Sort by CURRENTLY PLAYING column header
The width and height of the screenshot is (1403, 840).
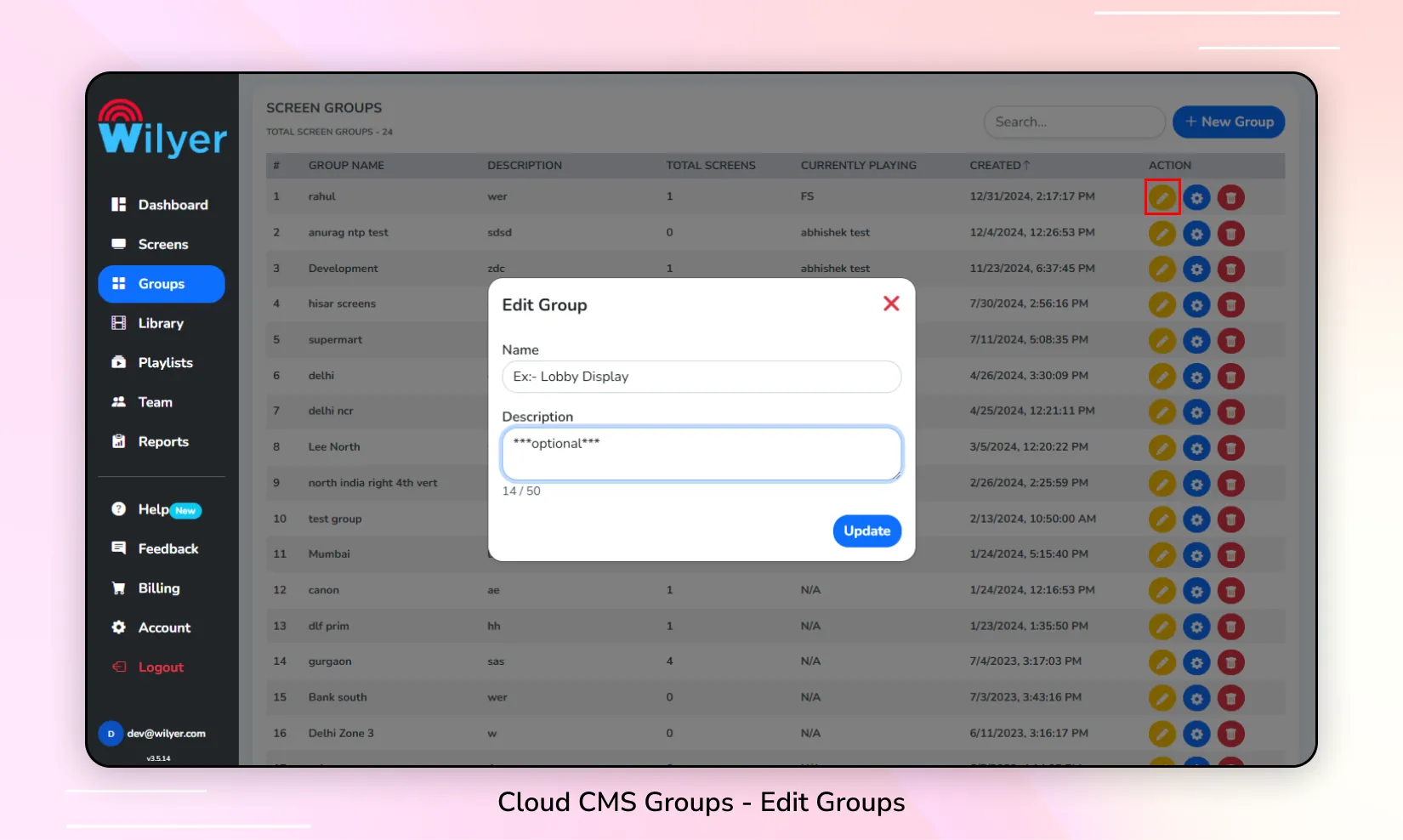tap(858, 166)
